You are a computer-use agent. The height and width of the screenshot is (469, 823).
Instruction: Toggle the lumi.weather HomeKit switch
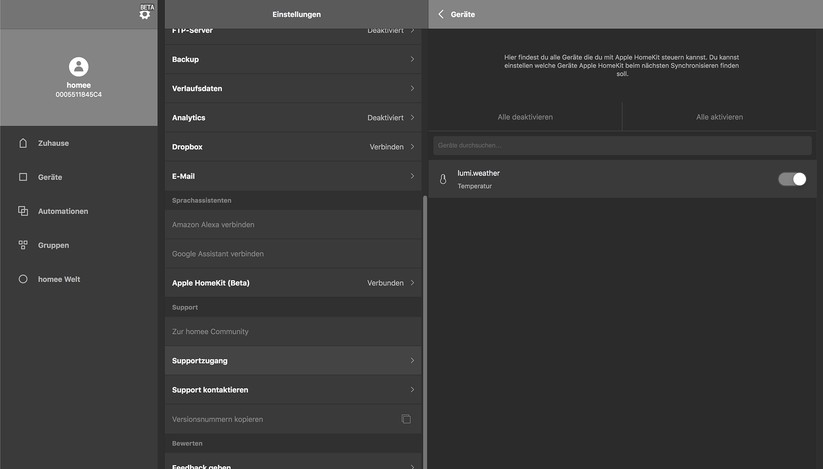click(792, 179)
